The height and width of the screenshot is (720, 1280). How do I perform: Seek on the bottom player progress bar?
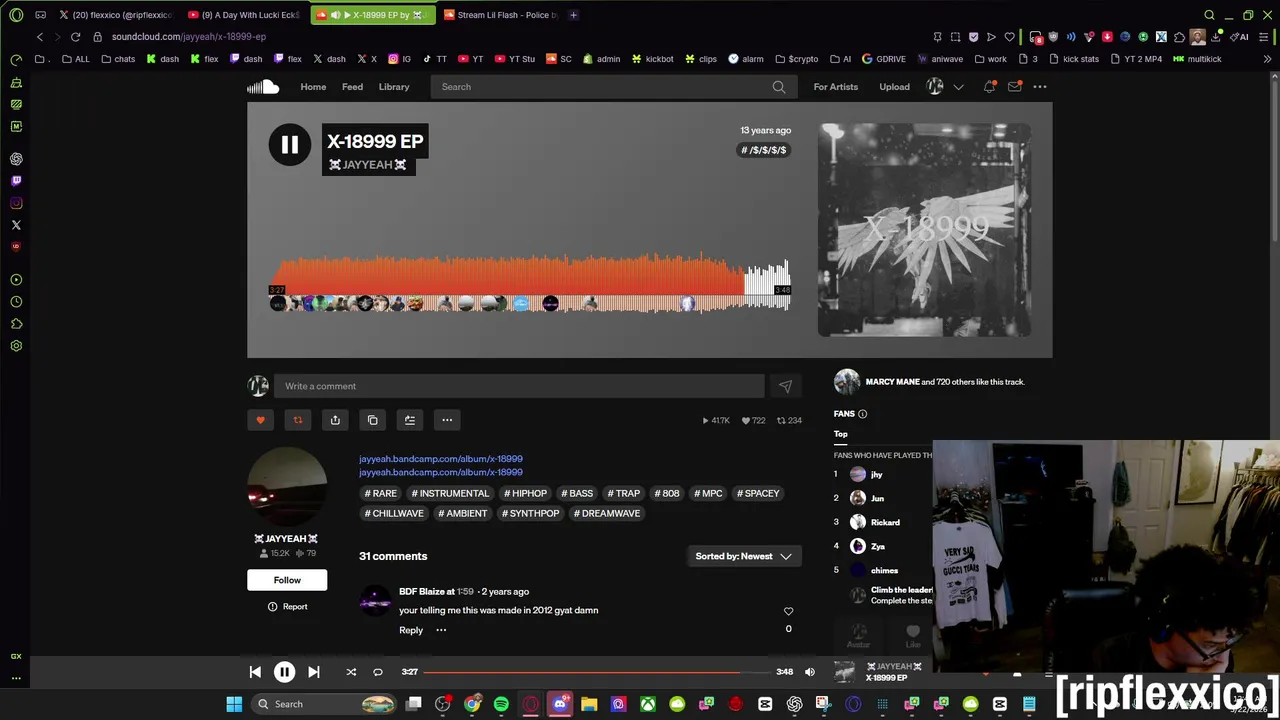click(x=597, y=672)
